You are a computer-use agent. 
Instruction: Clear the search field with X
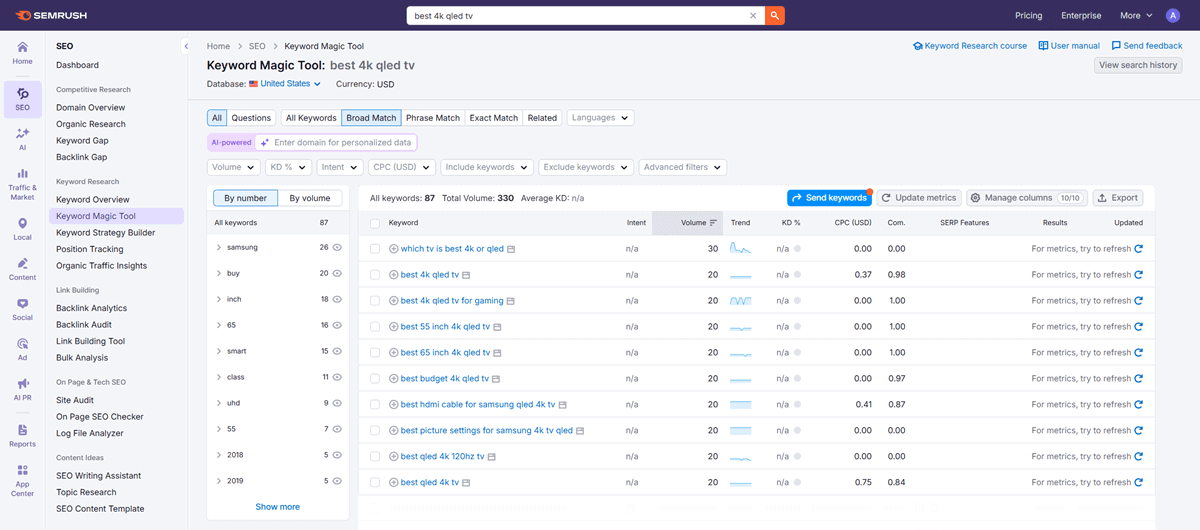pos(753,15)
